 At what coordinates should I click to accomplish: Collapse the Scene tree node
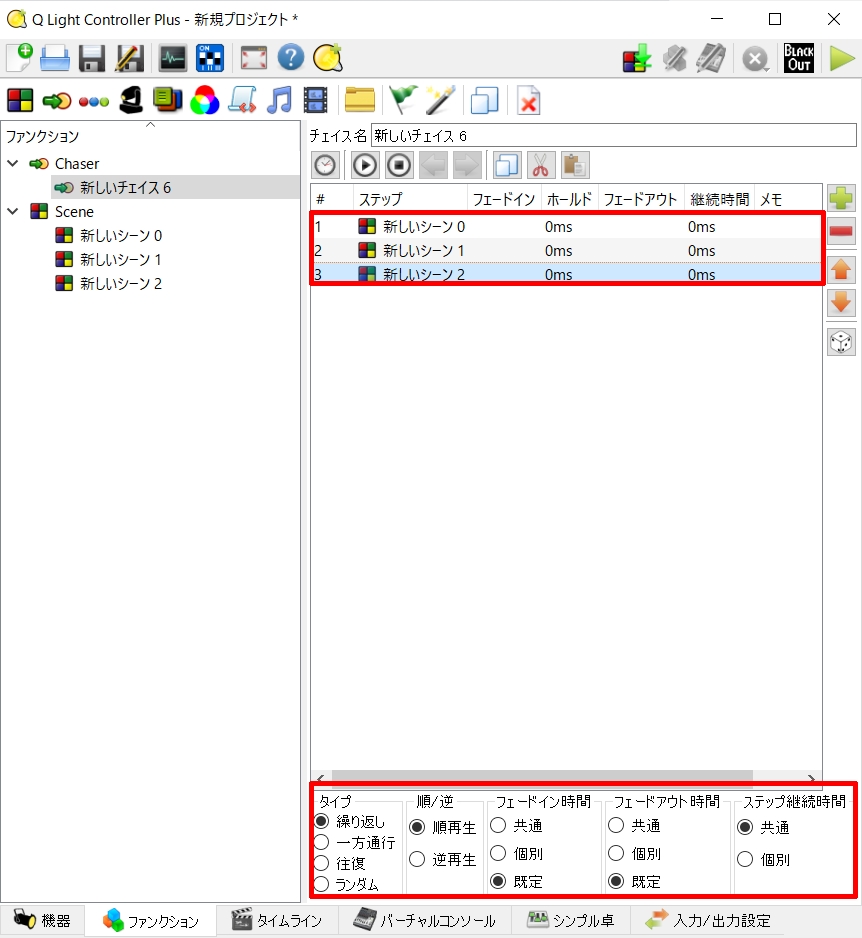(x=13, y=211)
